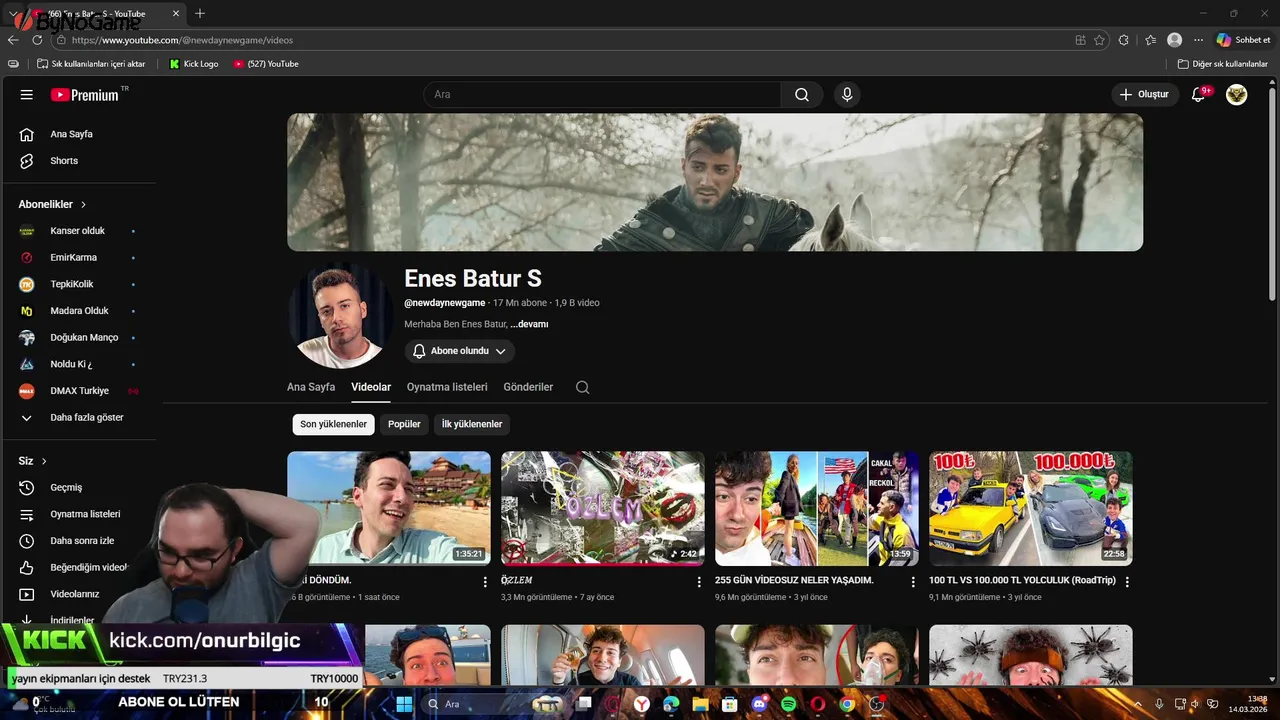Open Kick Logo bookmark
This screenshot has height=720, width=1280.
coord(193,64)
